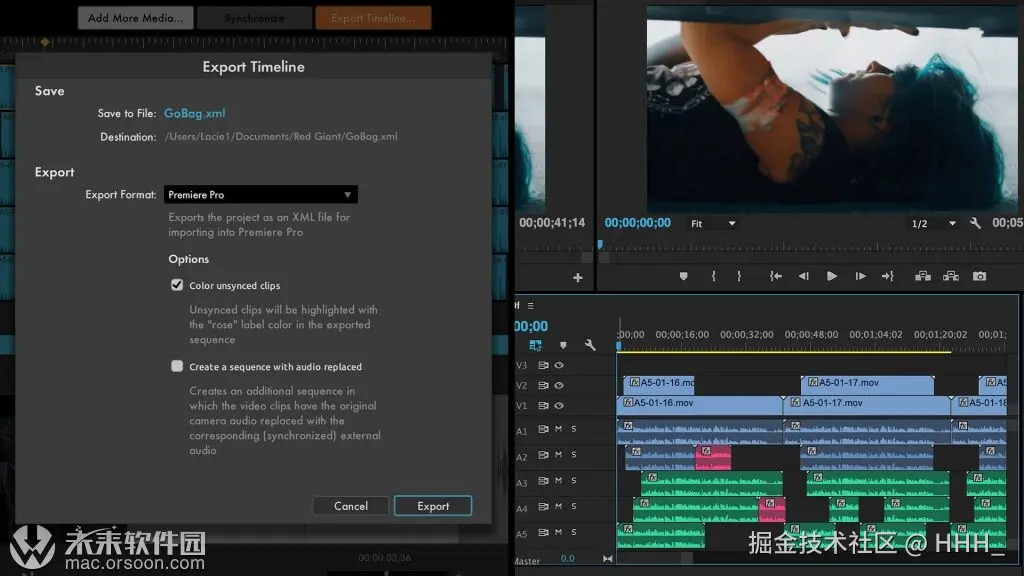Hide the V2 track with the eye icon
Screen dimensions: 1024x576
click(x=559, y=385)
